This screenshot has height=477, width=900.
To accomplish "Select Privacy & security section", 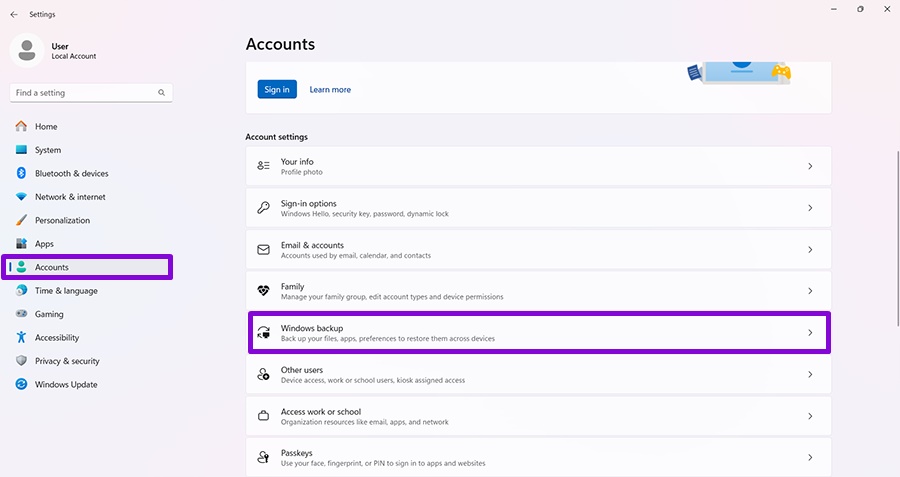I will 67,361.
